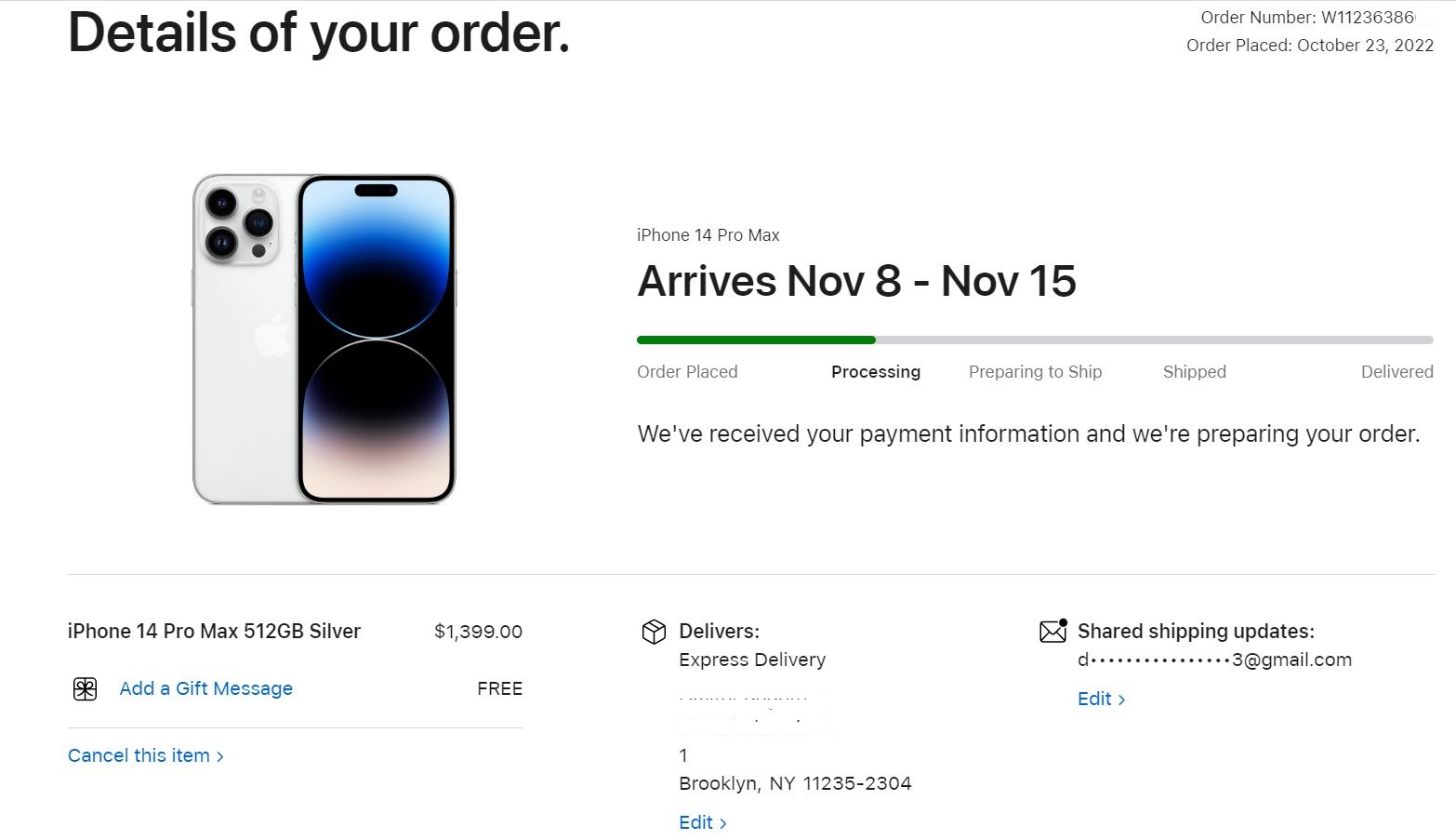Click the green order progress bar
Screen dimensions: 1456x840
[756, 340]
